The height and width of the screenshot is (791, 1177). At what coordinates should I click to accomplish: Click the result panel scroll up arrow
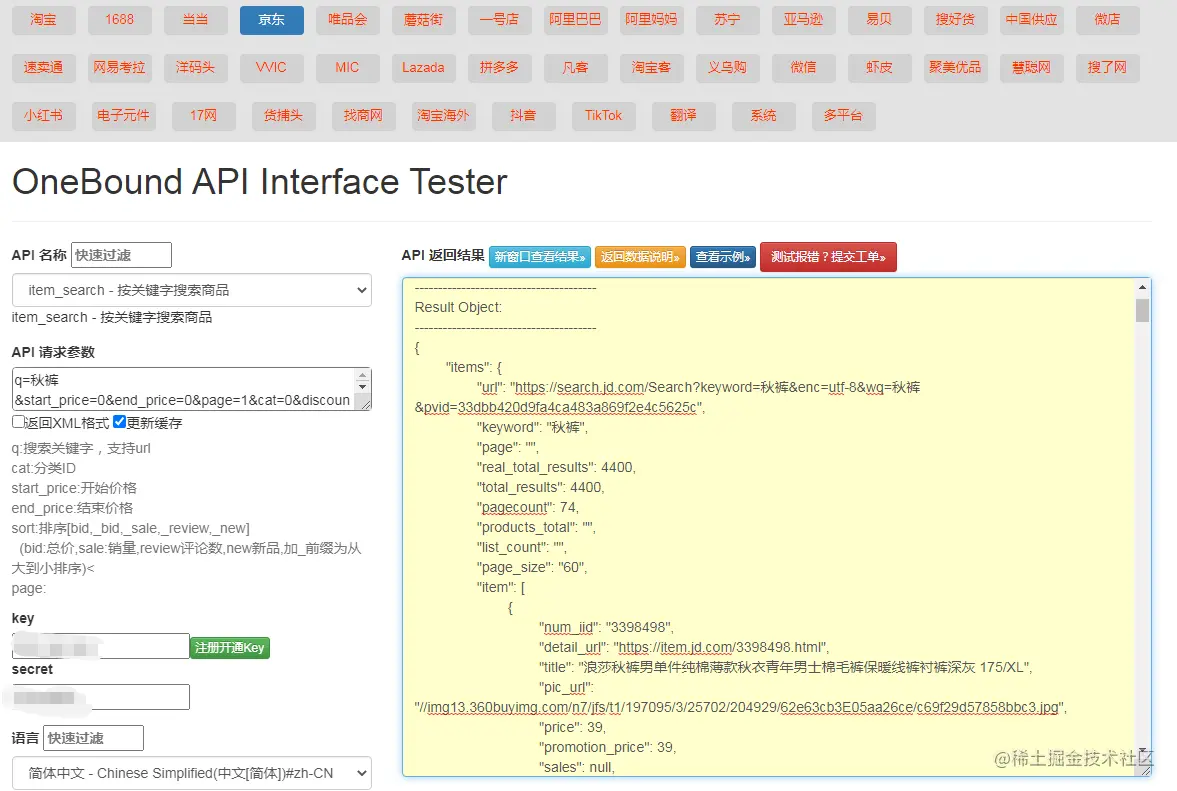[x=1142, y=287]
